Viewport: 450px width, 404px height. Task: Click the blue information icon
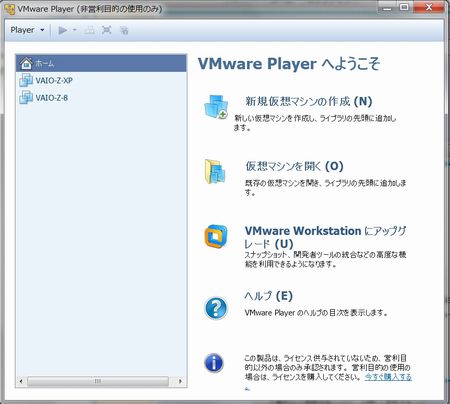(214, 363)
